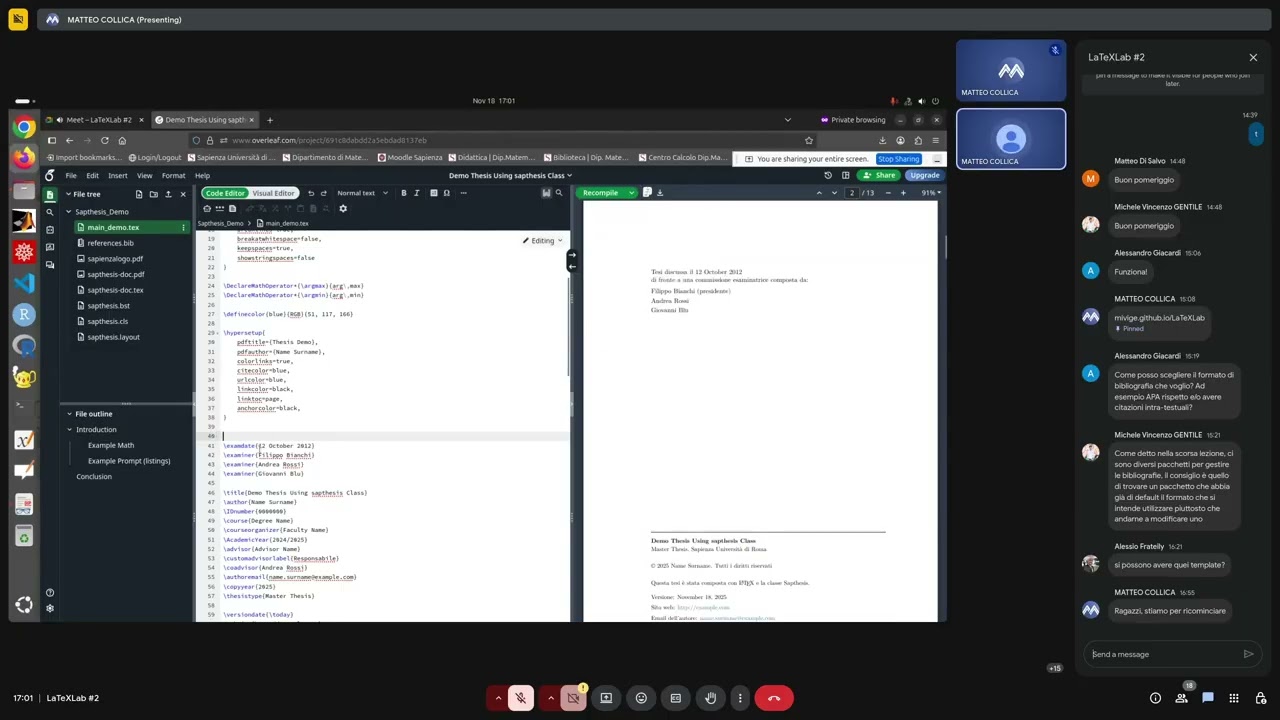
Task: Go to next PDF page arrow
Action: [834, 193]
